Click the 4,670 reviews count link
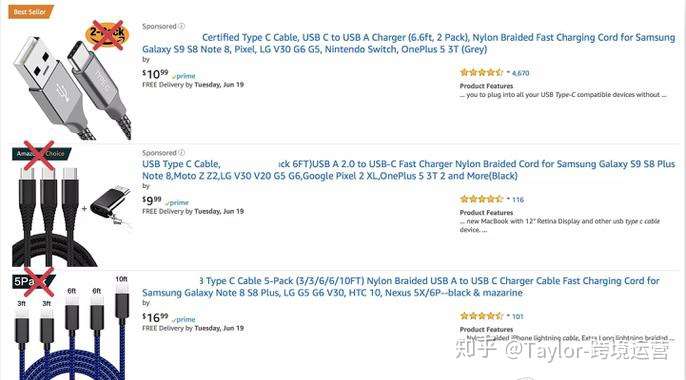686x380 pixels. (x=520, y=73)
